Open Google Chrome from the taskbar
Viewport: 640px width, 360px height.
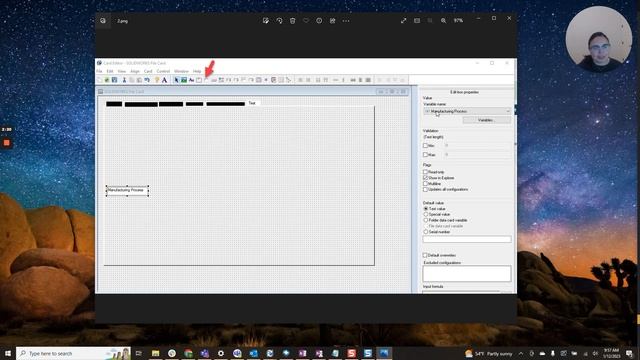click(x=188, y=353)
